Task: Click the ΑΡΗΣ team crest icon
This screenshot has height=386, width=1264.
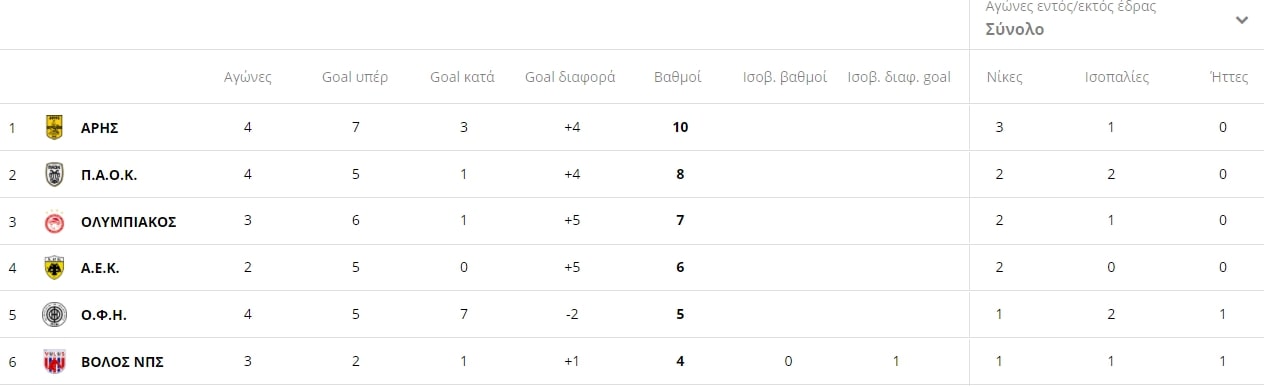Action: click(54, 127)
